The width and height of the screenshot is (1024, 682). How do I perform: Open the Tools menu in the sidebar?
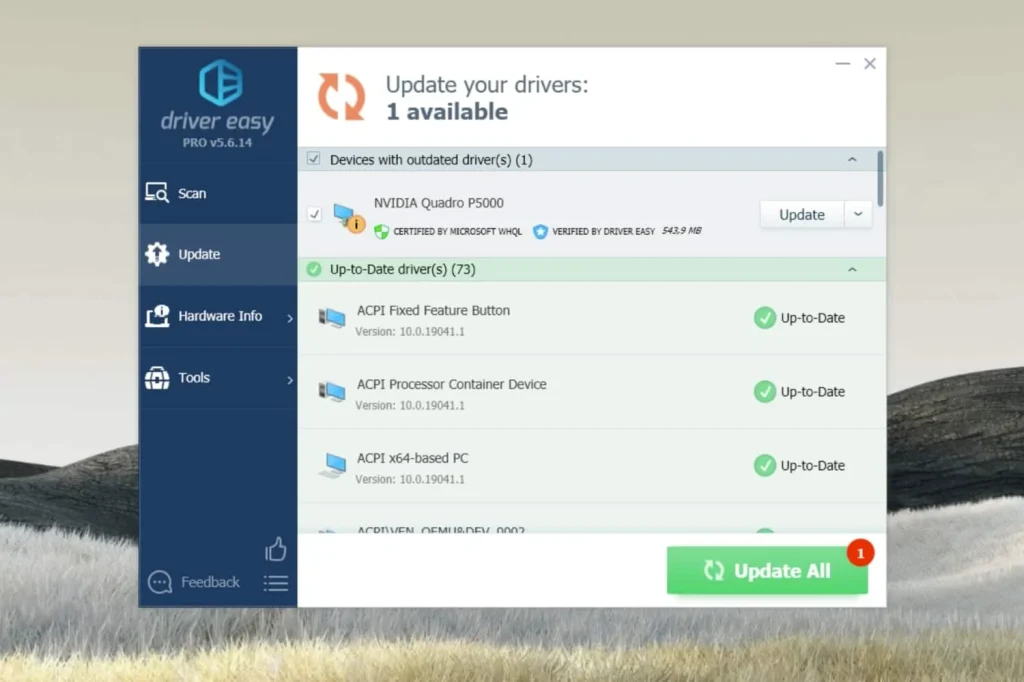coord(218,378)
